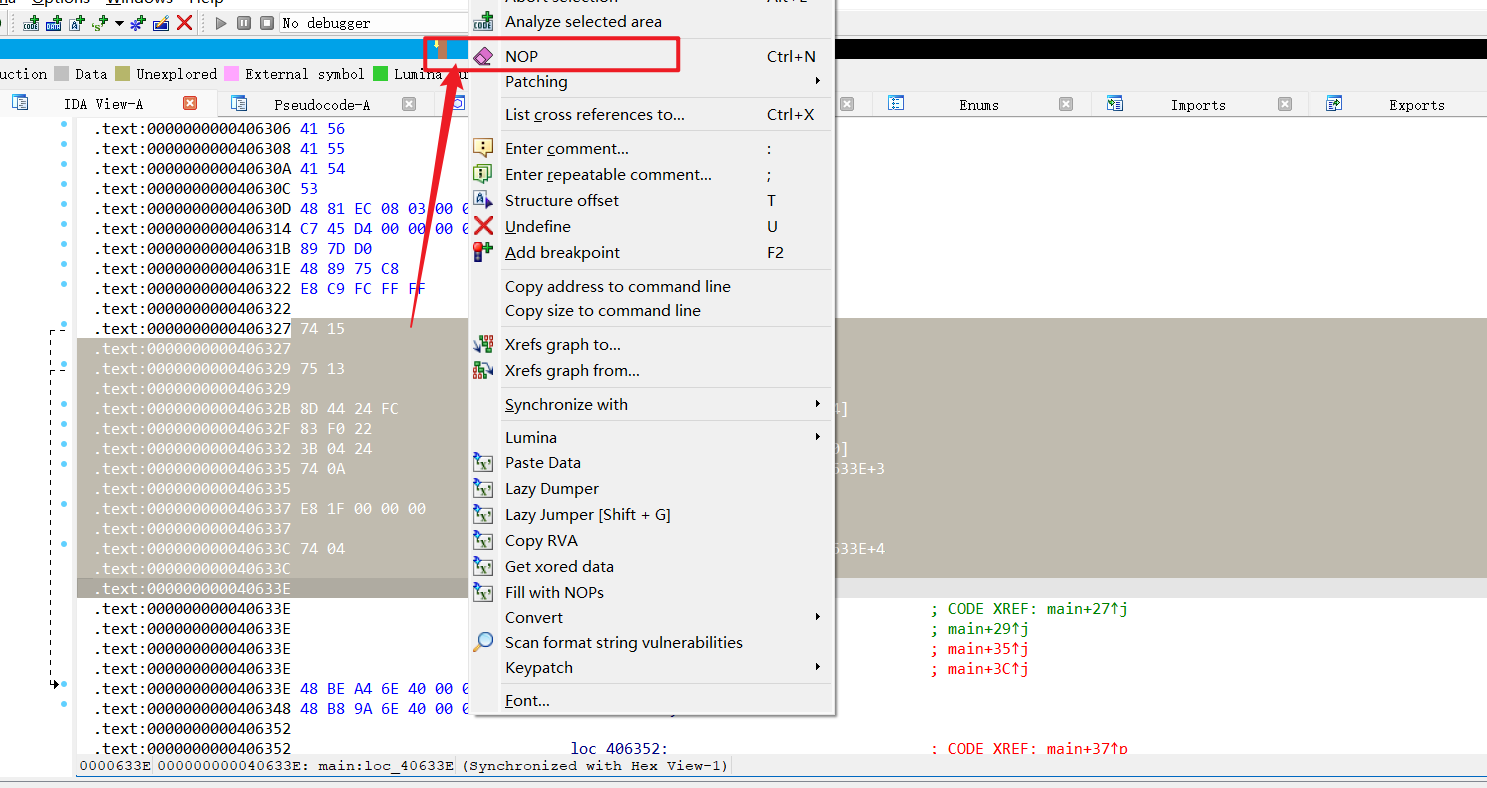The width and height of the screenshot is (1487, 788).
Task: Expand the Convert submenu
Action: [651, 617]
